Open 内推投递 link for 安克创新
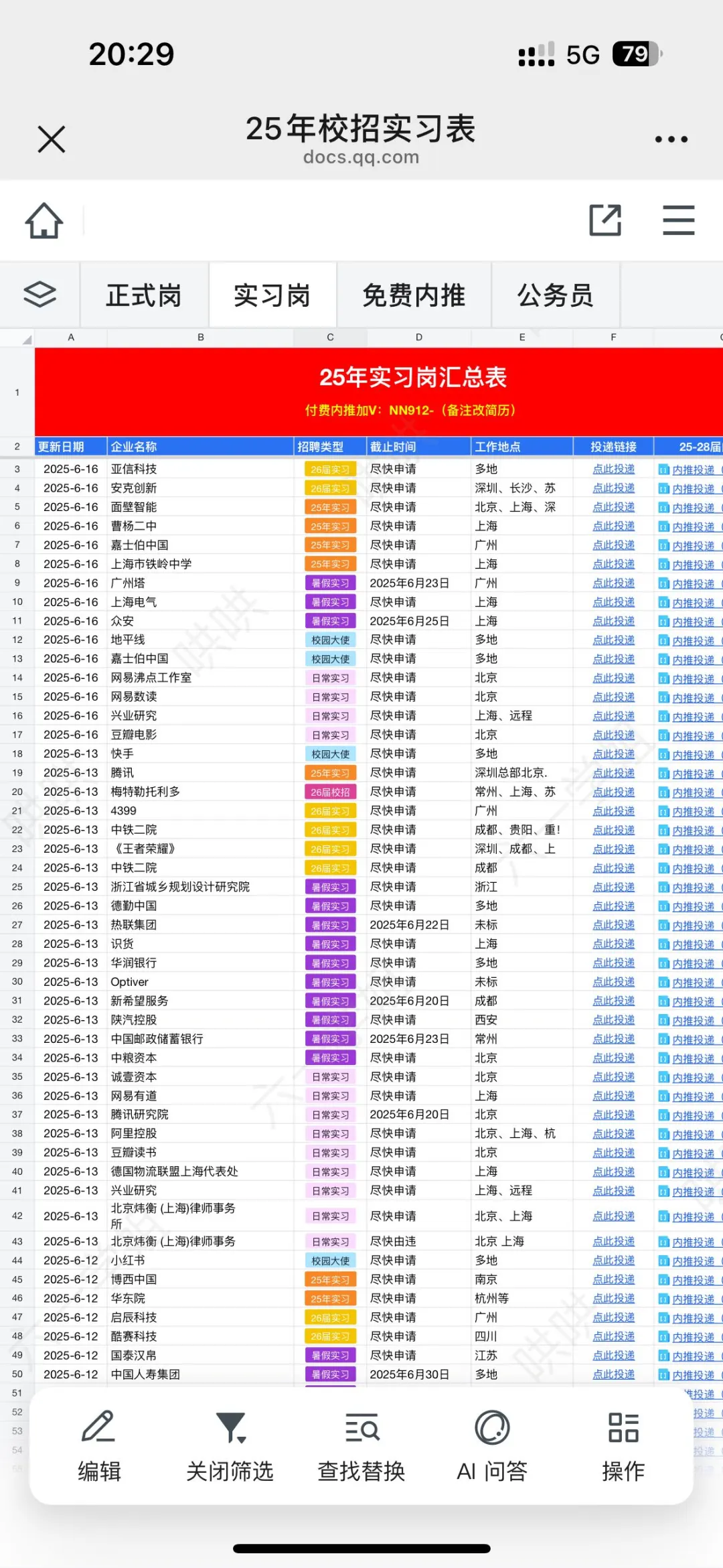The width and height of the screenshot is (723, 1568). pos(693,488)
